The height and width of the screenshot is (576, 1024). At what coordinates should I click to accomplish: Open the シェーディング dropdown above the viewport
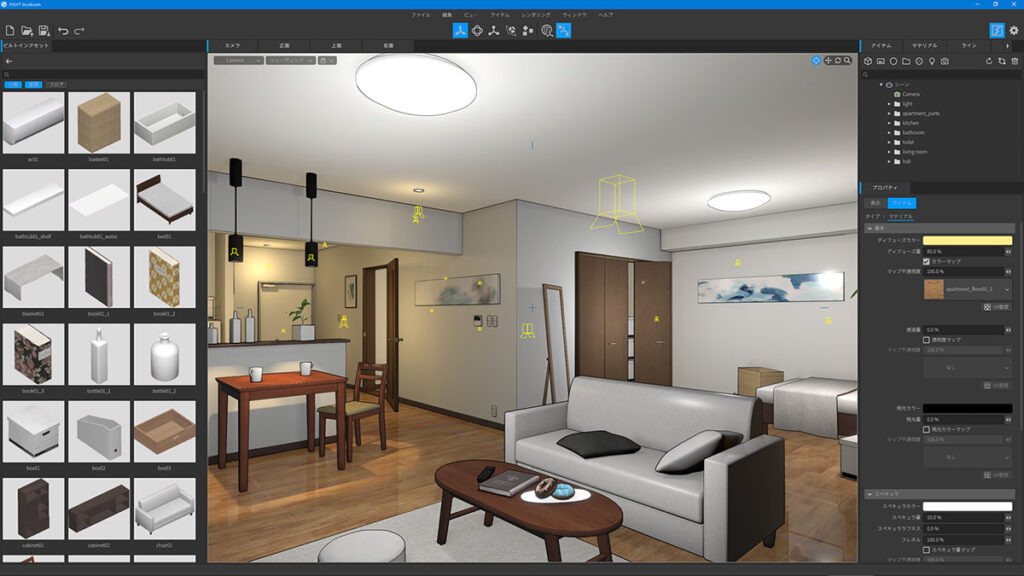[290, 60]
